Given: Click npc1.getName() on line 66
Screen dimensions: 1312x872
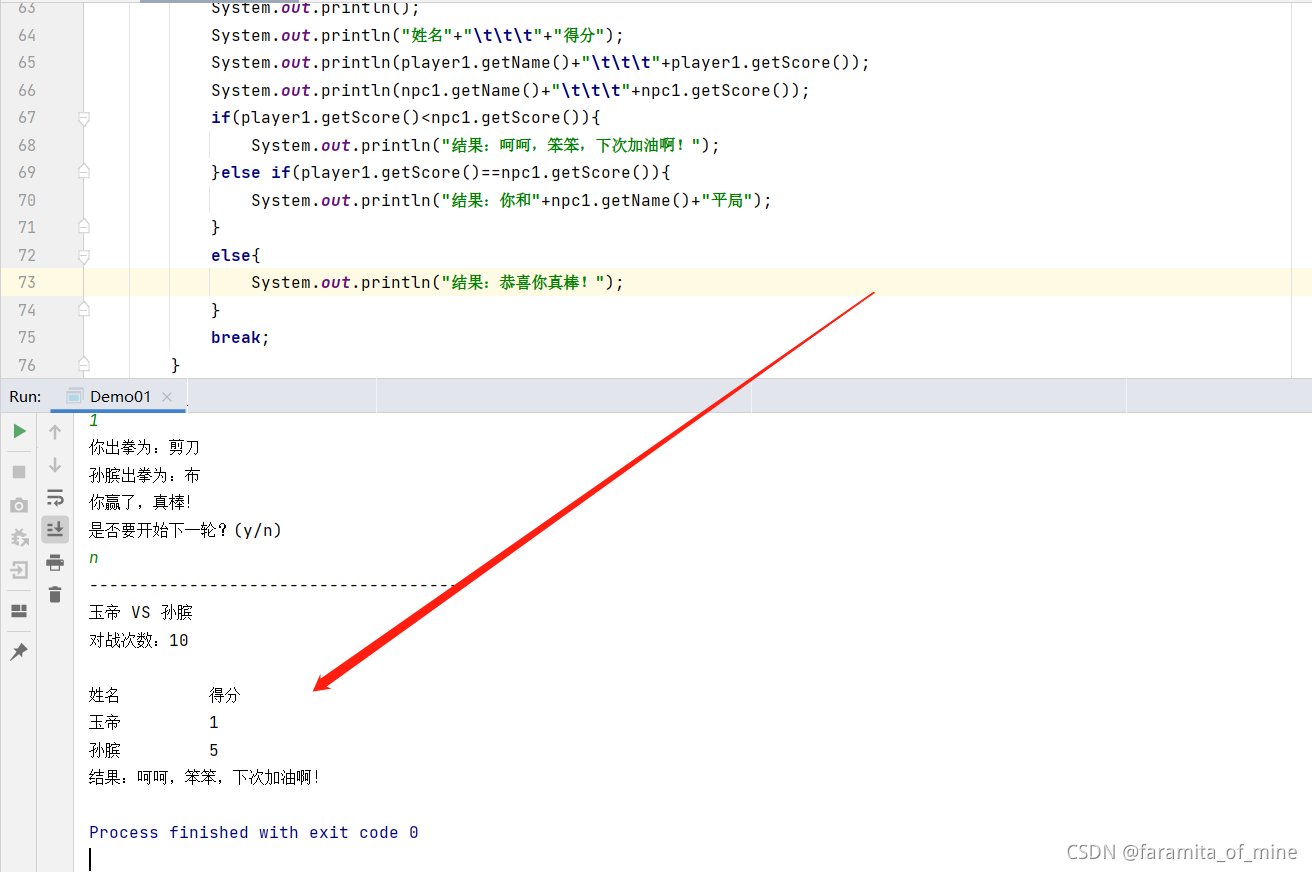Looking at the screenshot, I should point(470,90).
